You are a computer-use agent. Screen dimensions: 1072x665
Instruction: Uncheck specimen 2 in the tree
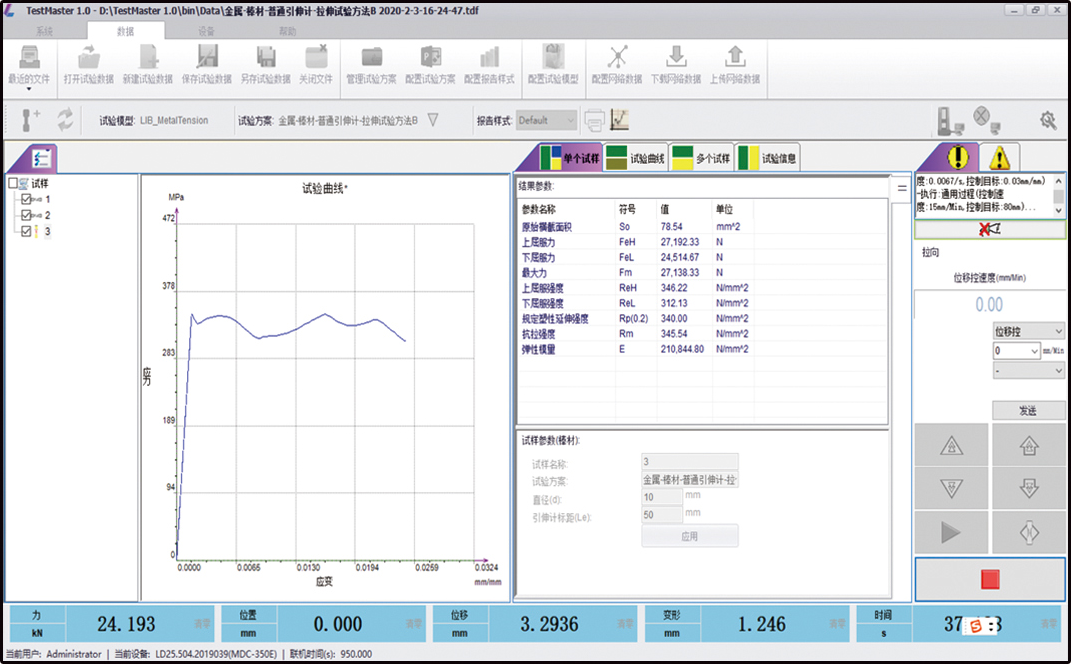coord(27,215)
